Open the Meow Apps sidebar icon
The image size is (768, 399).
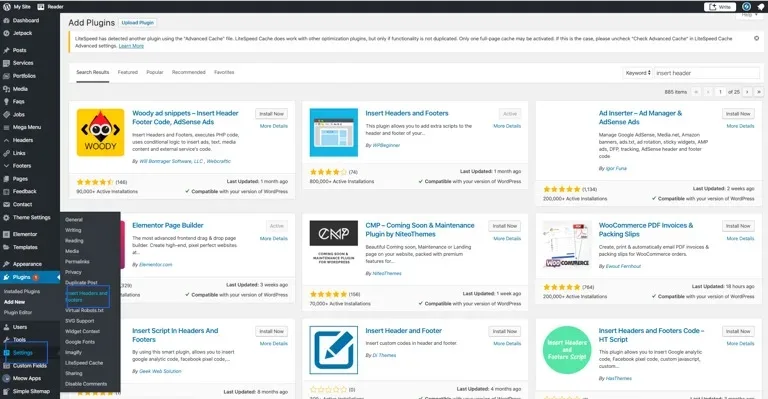point(6,378)
